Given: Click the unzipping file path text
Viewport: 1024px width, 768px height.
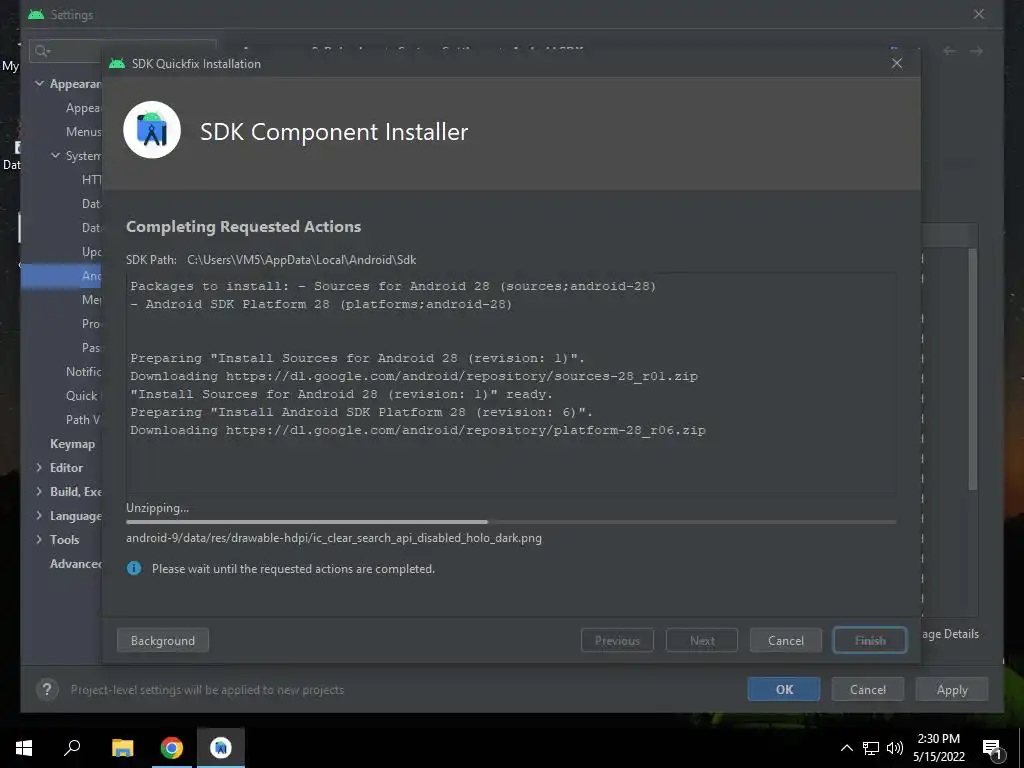Looking at the screenshot, I should 334,538.
